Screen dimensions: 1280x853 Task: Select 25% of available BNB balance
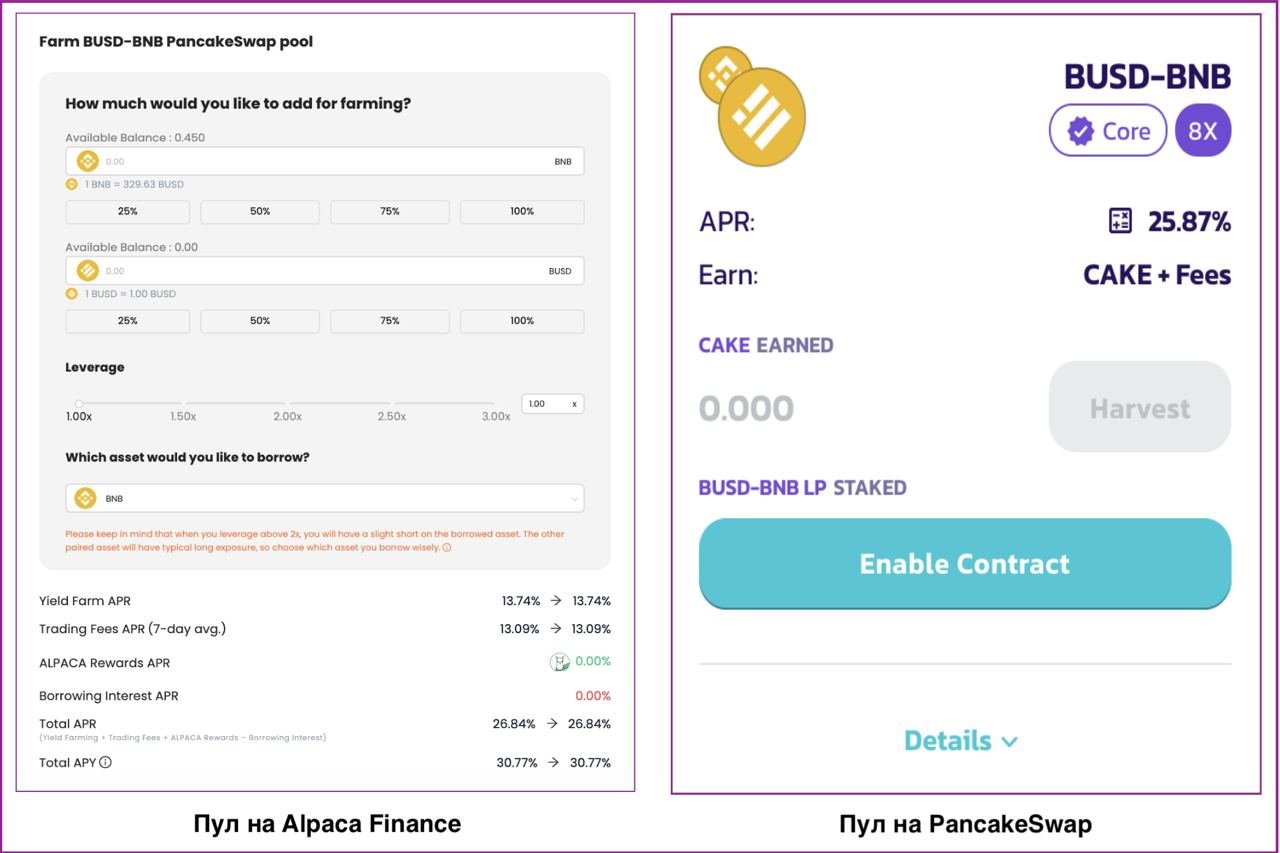click(127, 212)
